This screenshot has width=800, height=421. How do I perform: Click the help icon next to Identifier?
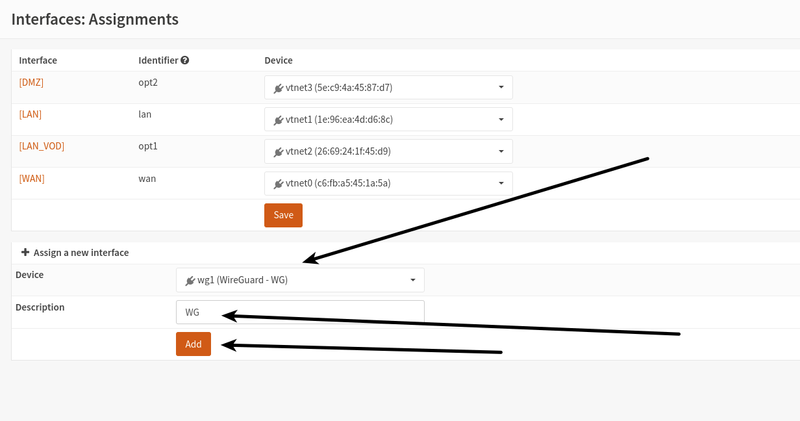[x=185, y=61]
